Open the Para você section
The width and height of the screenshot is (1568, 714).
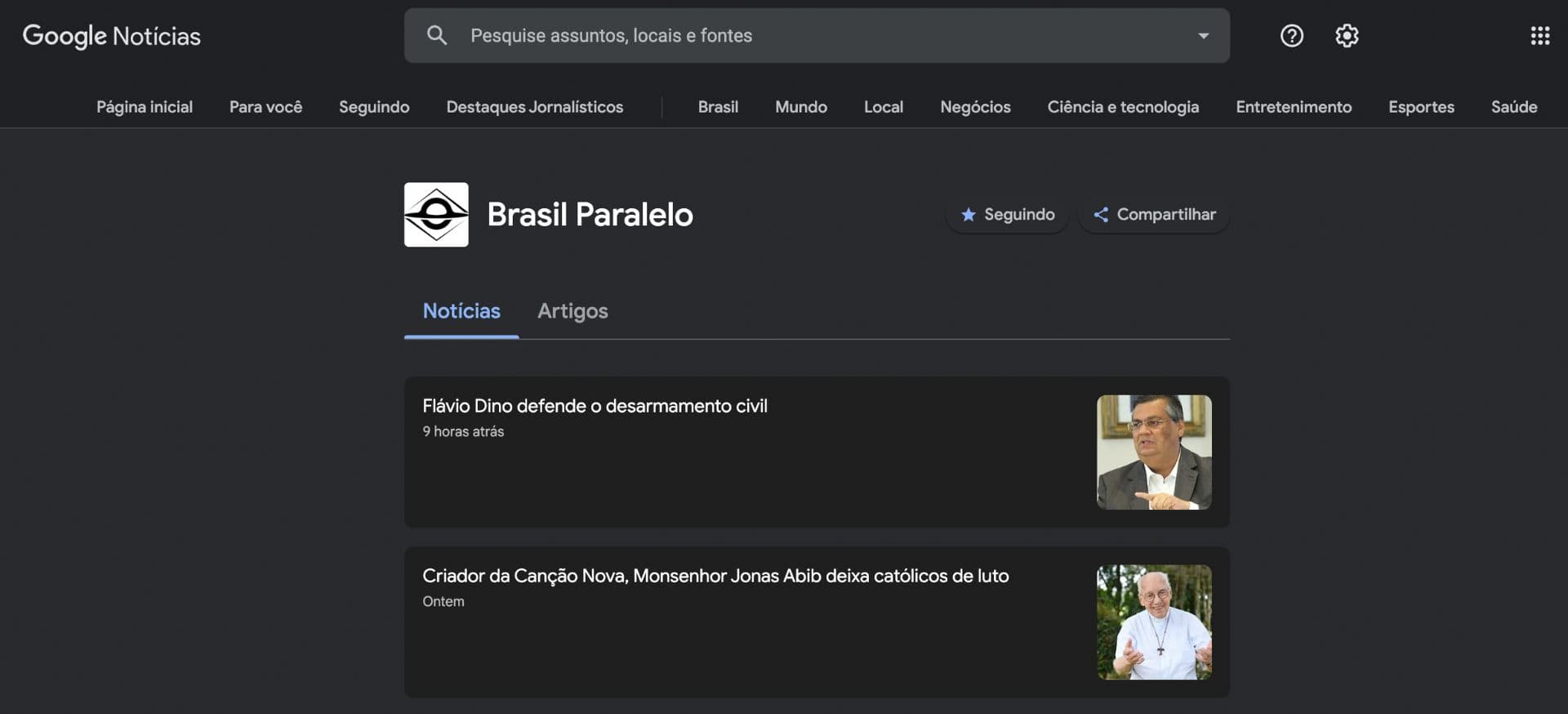point(265,107)
